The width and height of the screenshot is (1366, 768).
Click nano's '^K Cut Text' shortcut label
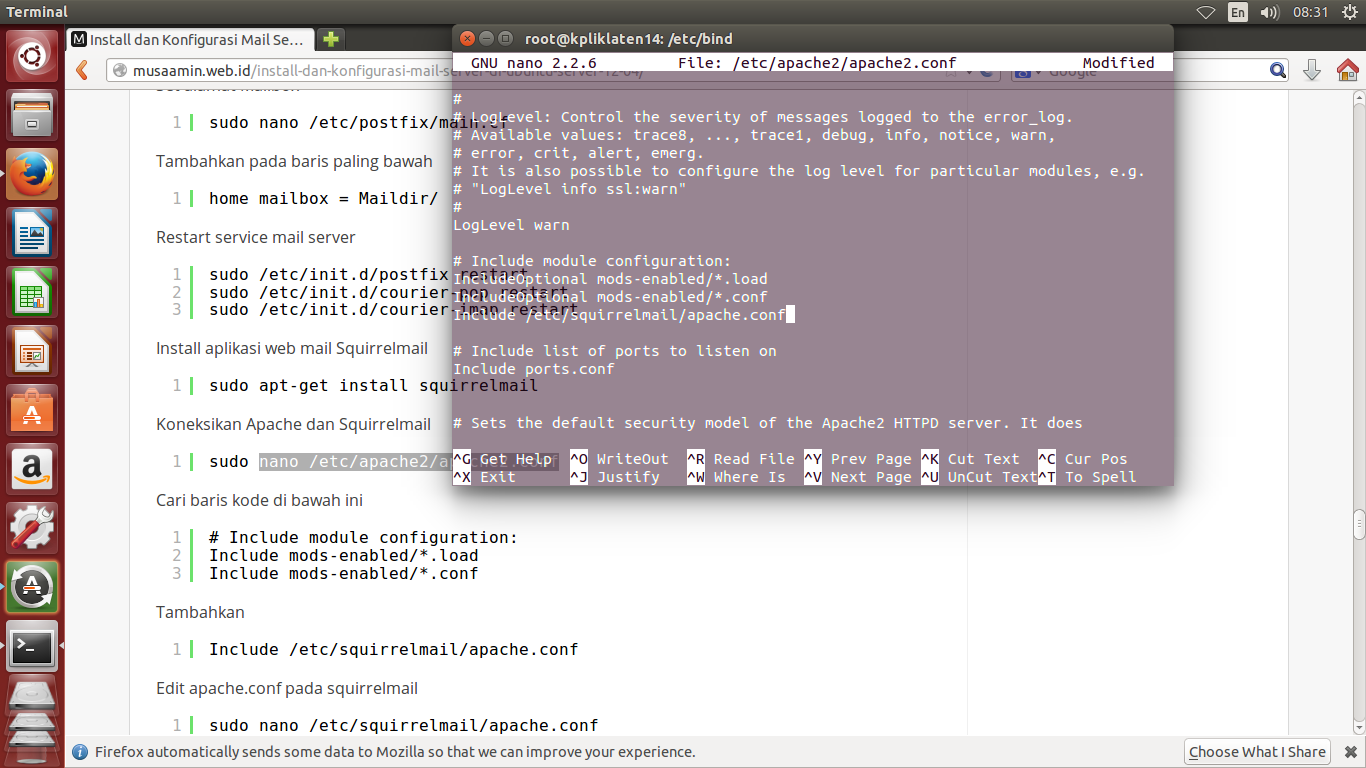970,459
